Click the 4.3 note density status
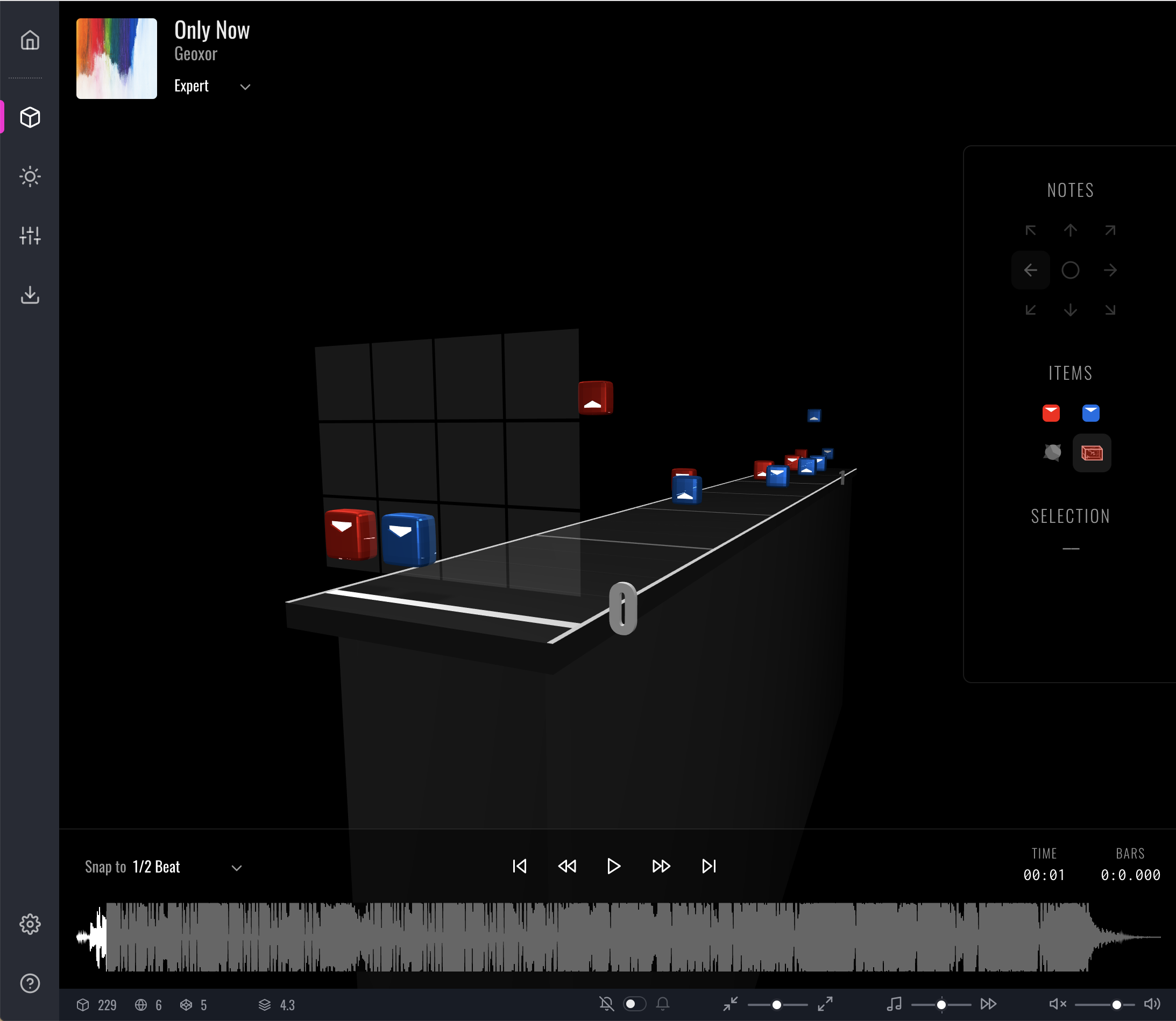Image resolution: width=1176 pixels, height=1021 pixels. click(x=277, y=1005)
